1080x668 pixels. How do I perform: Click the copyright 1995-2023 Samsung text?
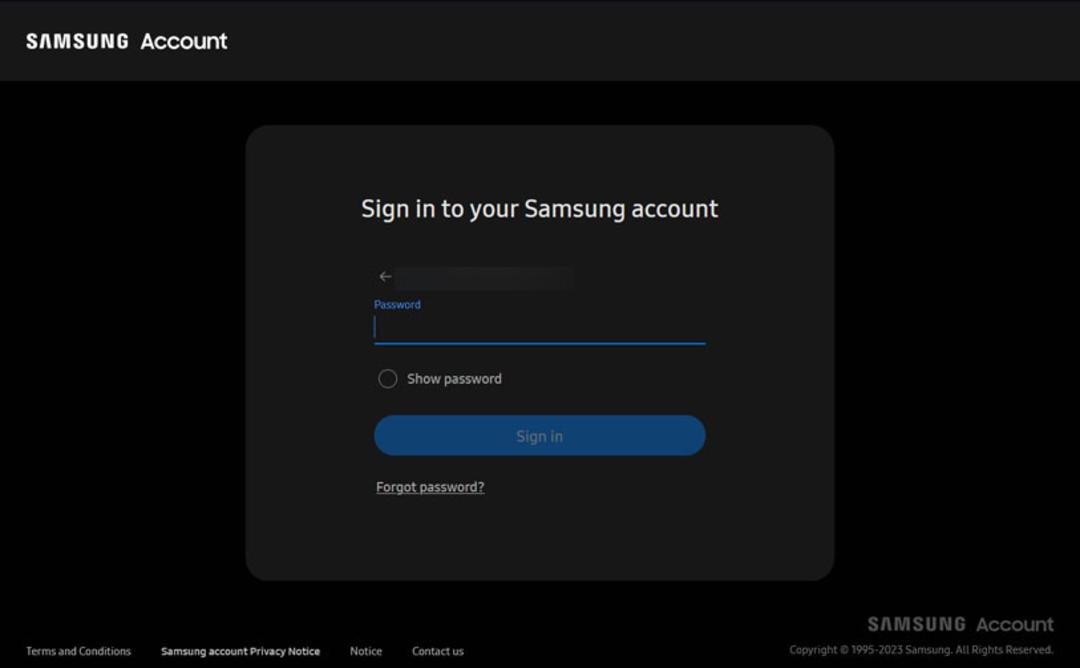click(x=921, y=649)
